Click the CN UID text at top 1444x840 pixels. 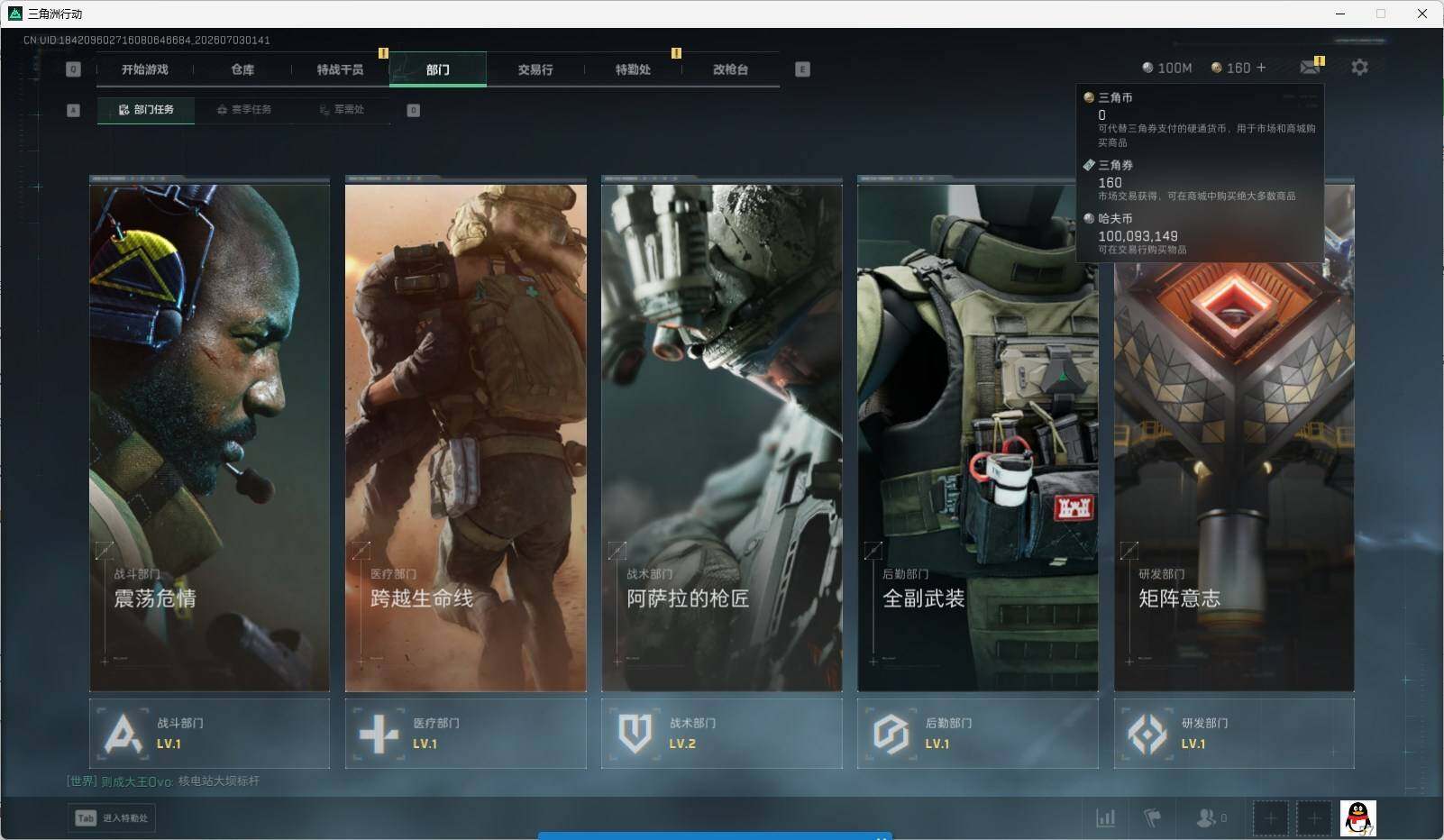[147, 41]
